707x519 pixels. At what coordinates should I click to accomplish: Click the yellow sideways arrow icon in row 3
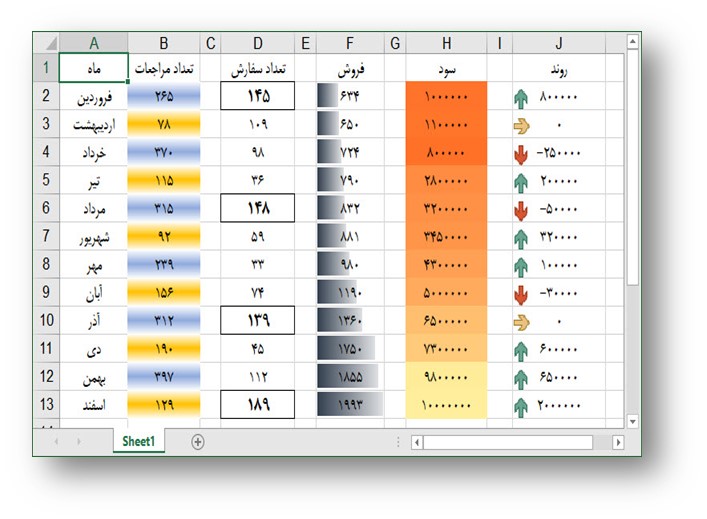[x=520, y=126]
